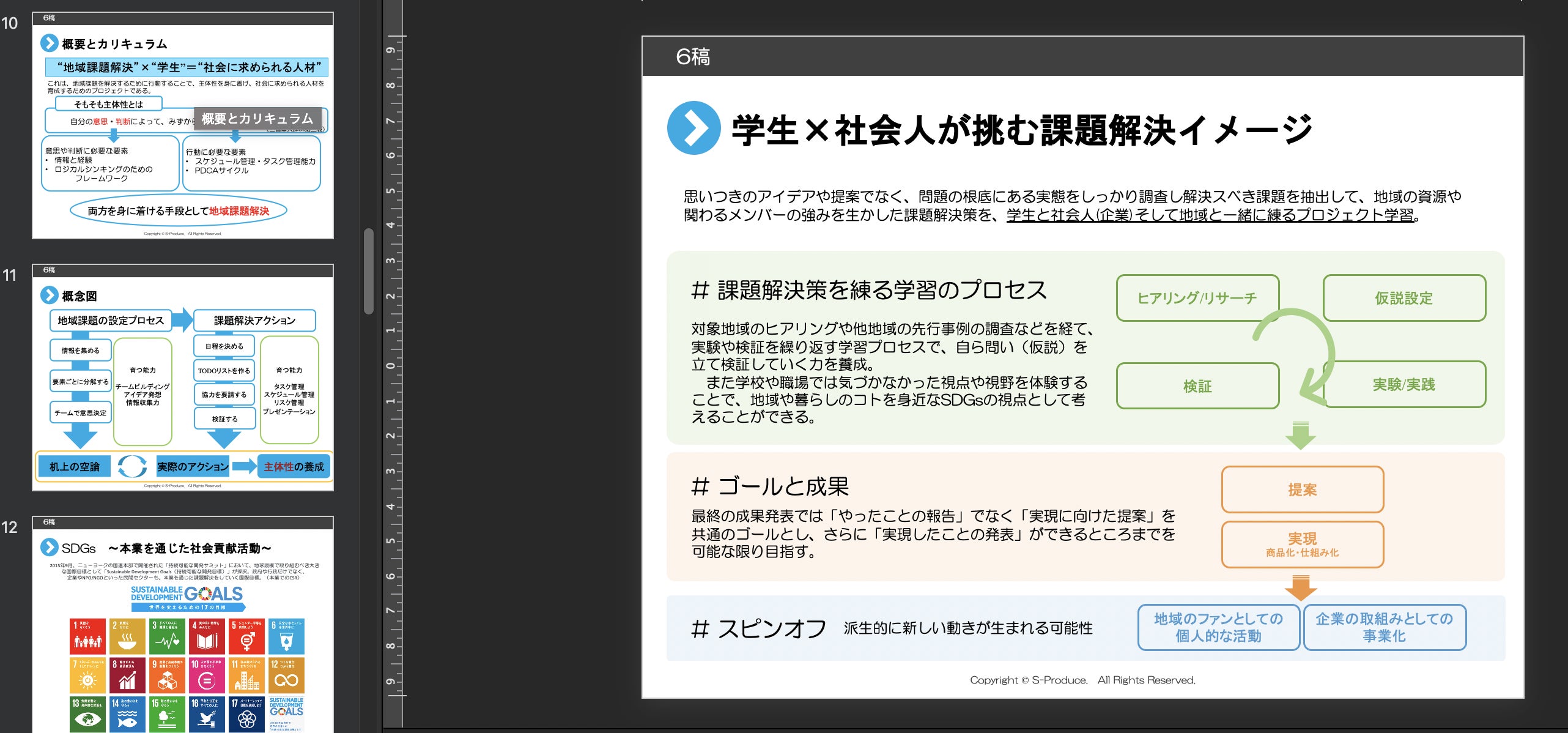
Task: Click the ヒアリング/リサーチ box
Action: [1197, 298]
